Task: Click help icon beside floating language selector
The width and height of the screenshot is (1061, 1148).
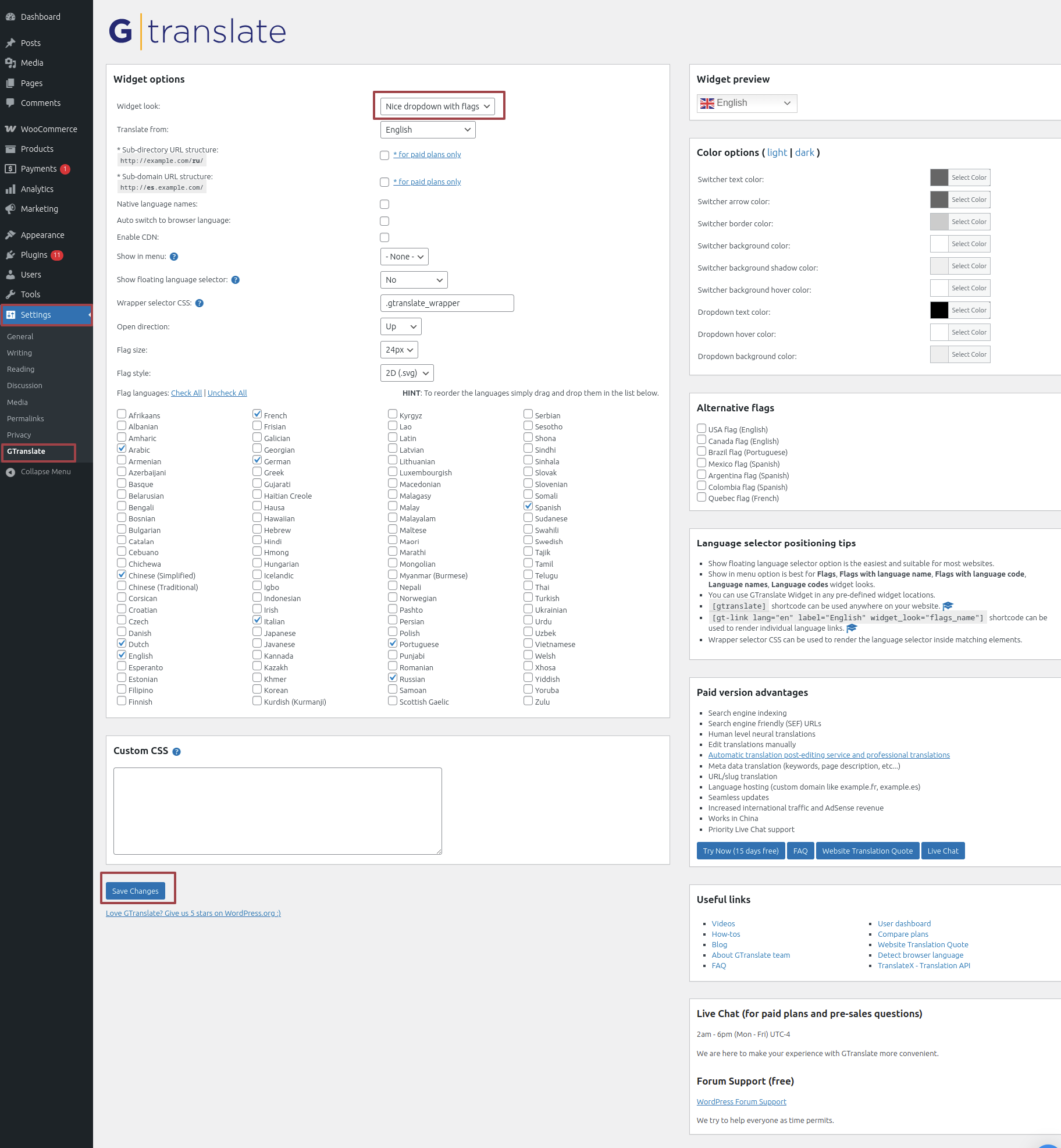Action: coord(236,280)
